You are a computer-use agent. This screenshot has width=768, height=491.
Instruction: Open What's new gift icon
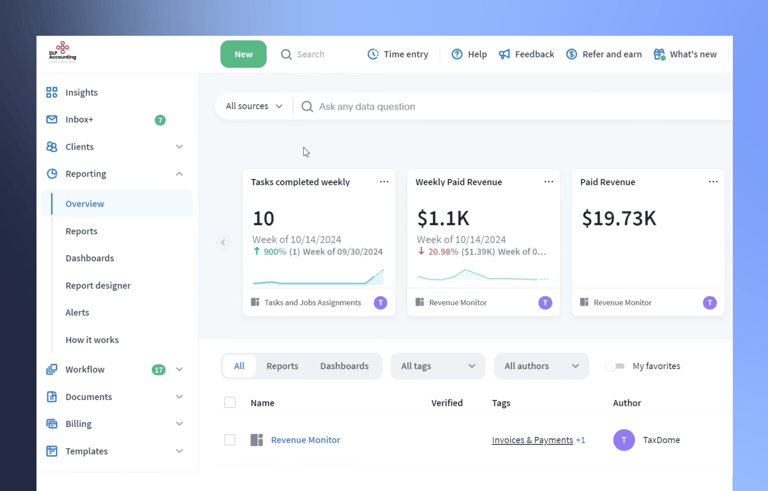(659, 54)
